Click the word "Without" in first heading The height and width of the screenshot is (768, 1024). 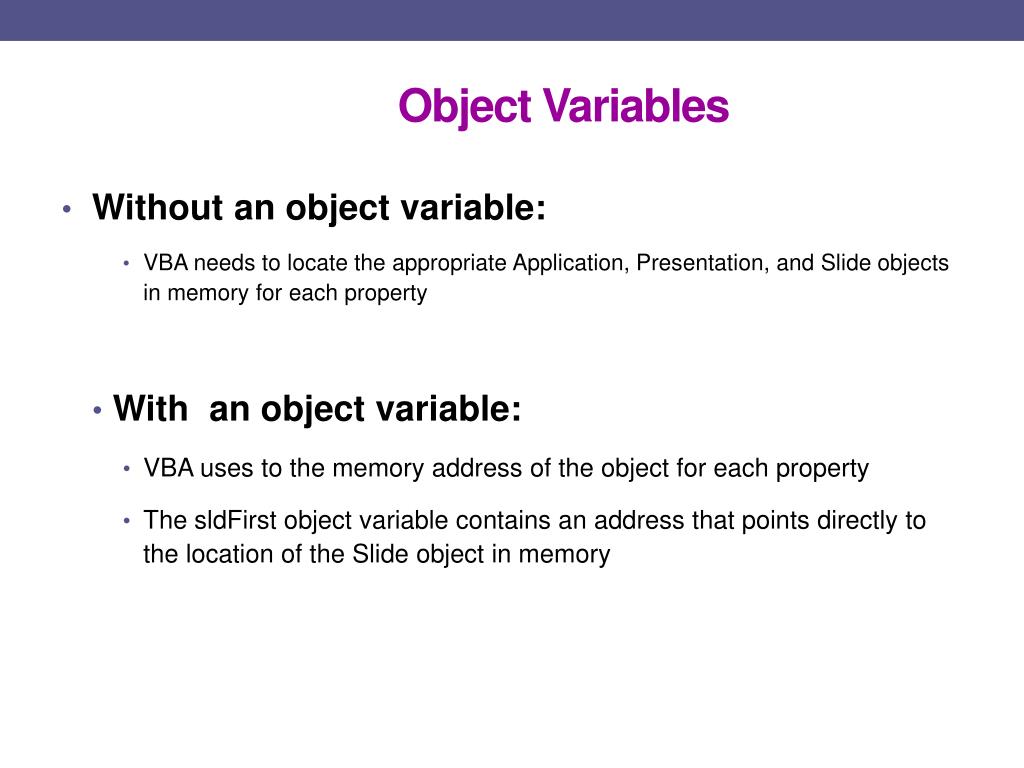coord(159,208)
